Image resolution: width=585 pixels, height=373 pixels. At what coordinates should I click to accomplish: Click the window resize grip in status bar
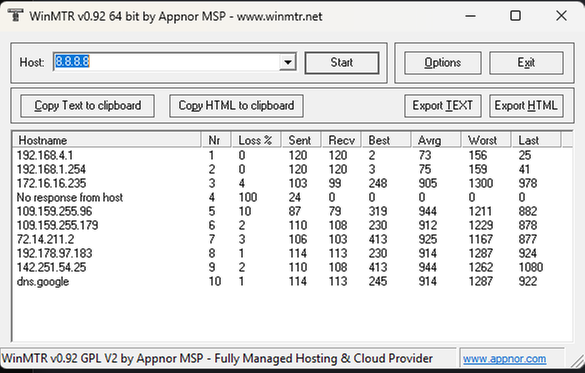click(x=577, y=361)
